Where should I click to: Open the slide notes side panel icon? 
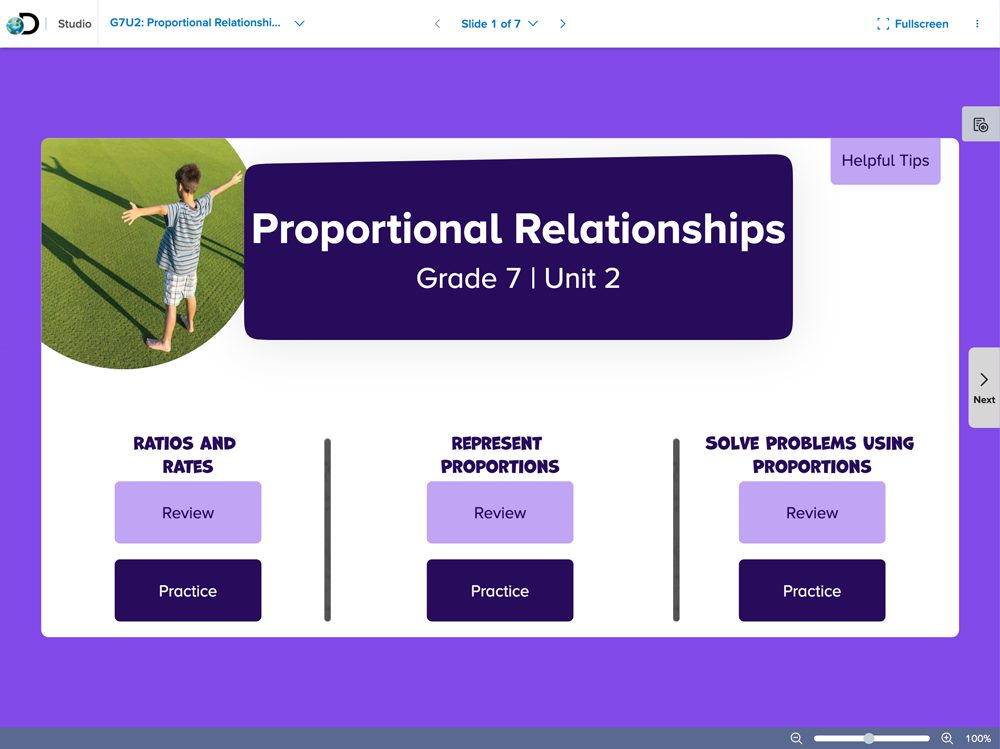tap(980, 125)
